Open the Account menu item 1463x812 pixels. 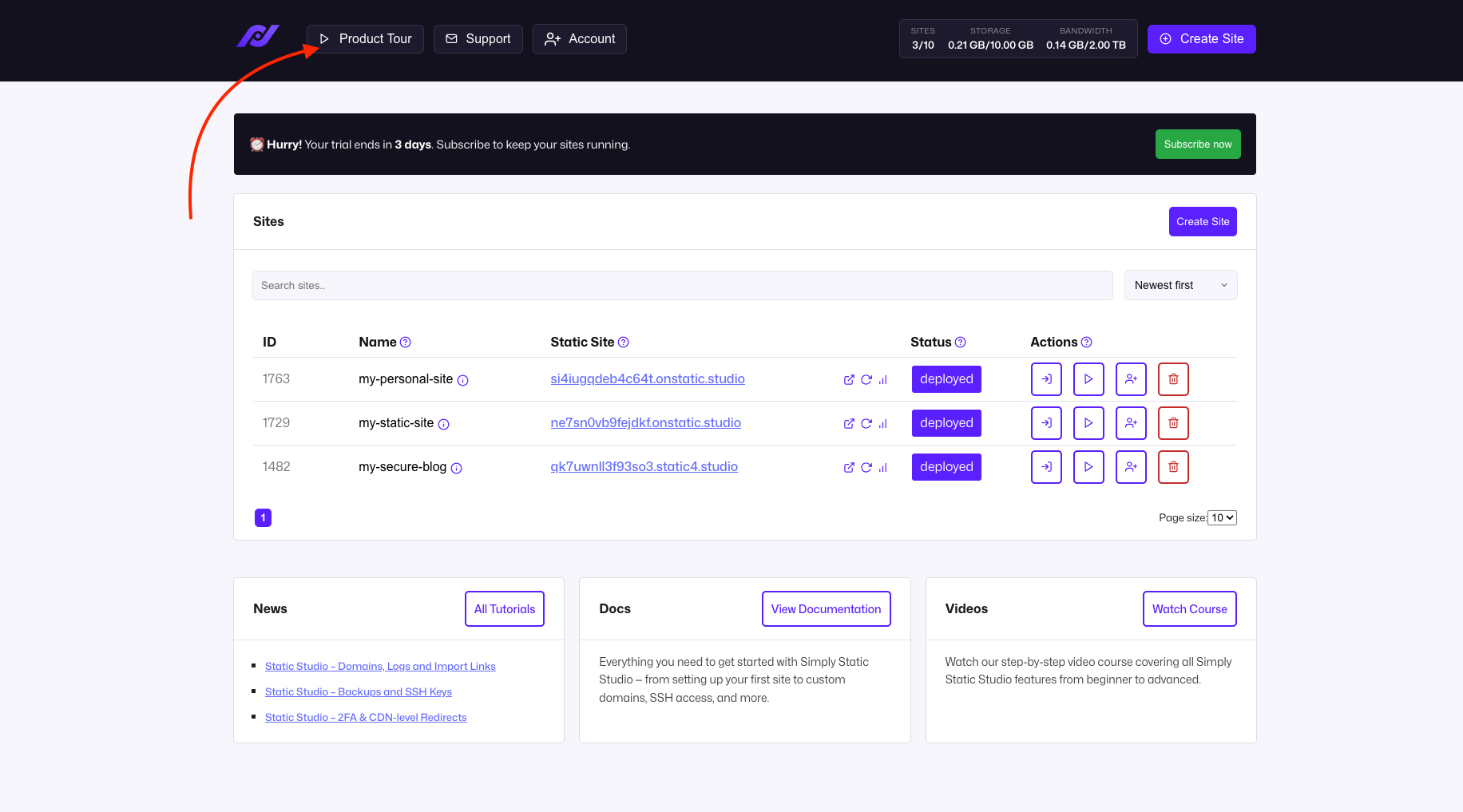pyautogui.click(x=580, y=39)
